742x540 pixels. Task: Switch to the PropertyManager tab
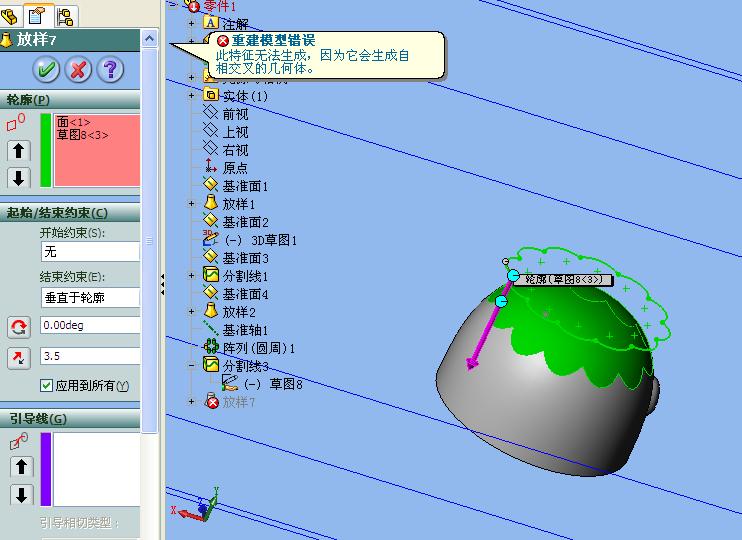[37, 16]
